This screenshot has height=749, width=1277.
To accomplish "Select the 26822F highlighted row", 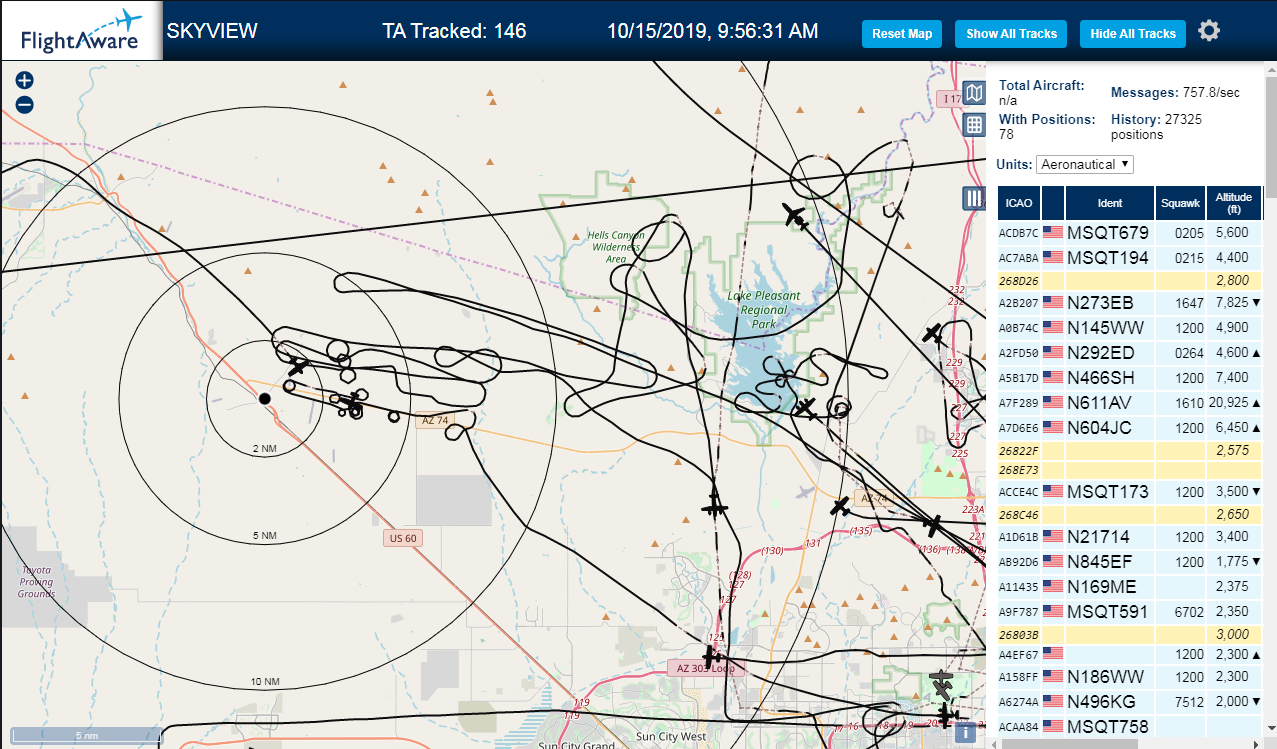I will click(x=1130, y=451).
